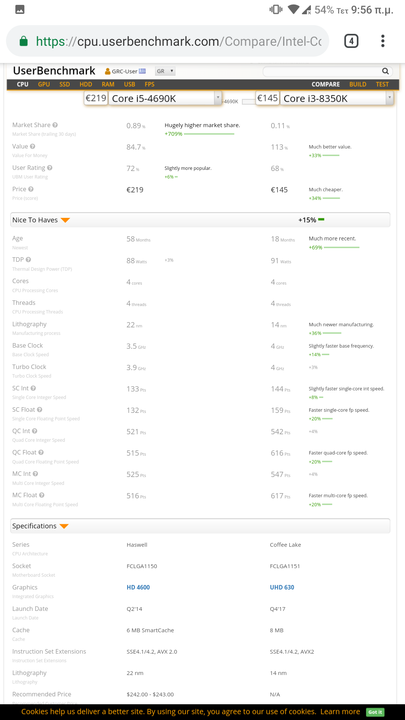This screenshot has height=720, width=405.
Task: Open the HD 4600 graphics link
Action: [x=138, y=587]
